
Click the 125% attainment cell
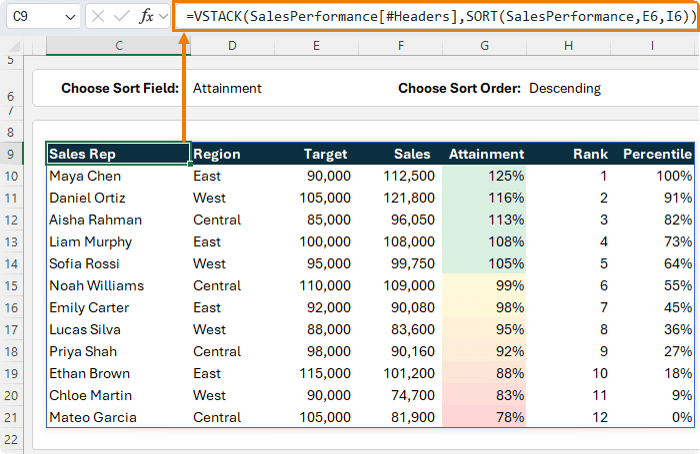tap(484, 176)
